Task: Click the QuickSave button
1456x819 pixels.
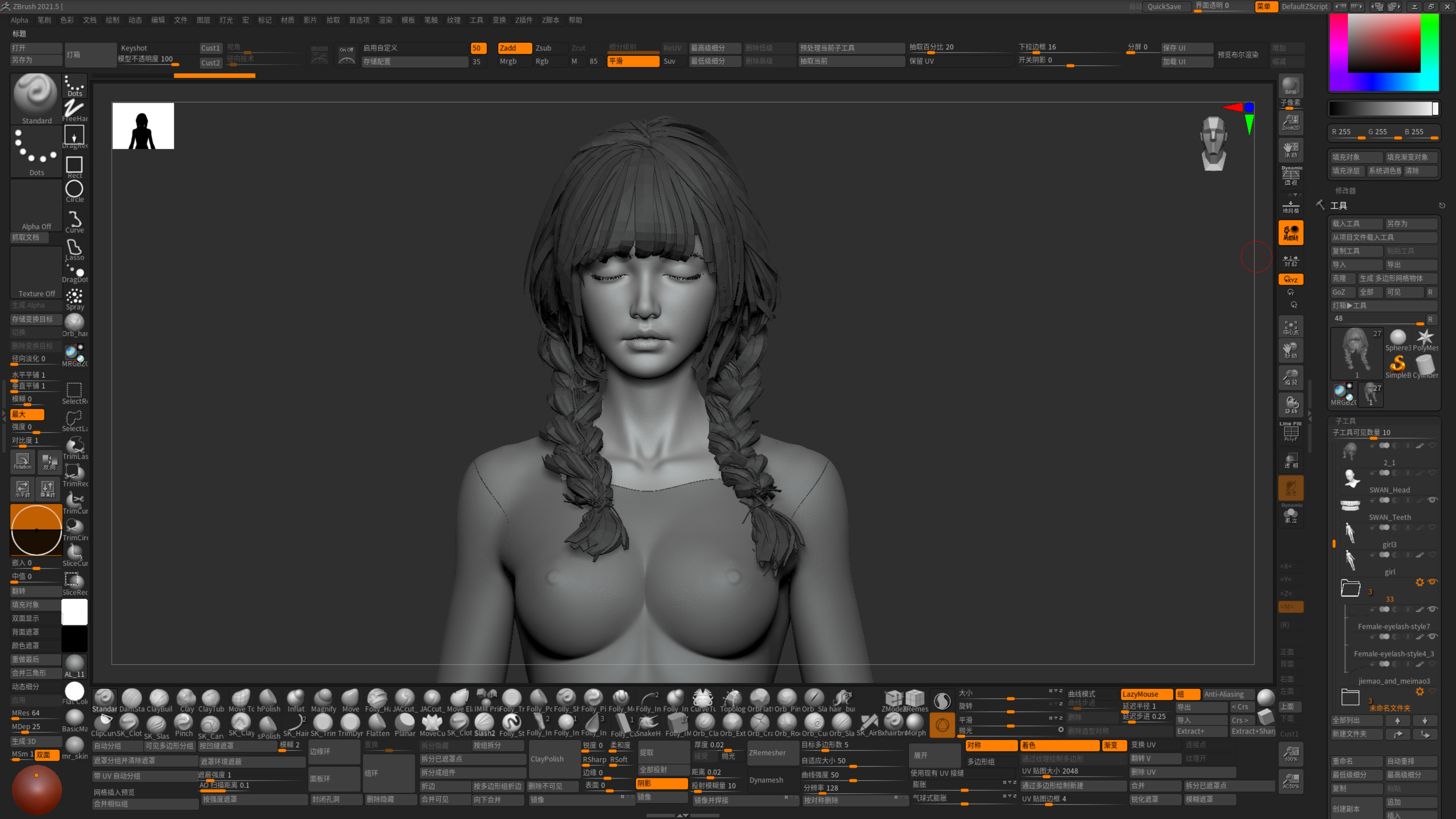Action: 1165,7
